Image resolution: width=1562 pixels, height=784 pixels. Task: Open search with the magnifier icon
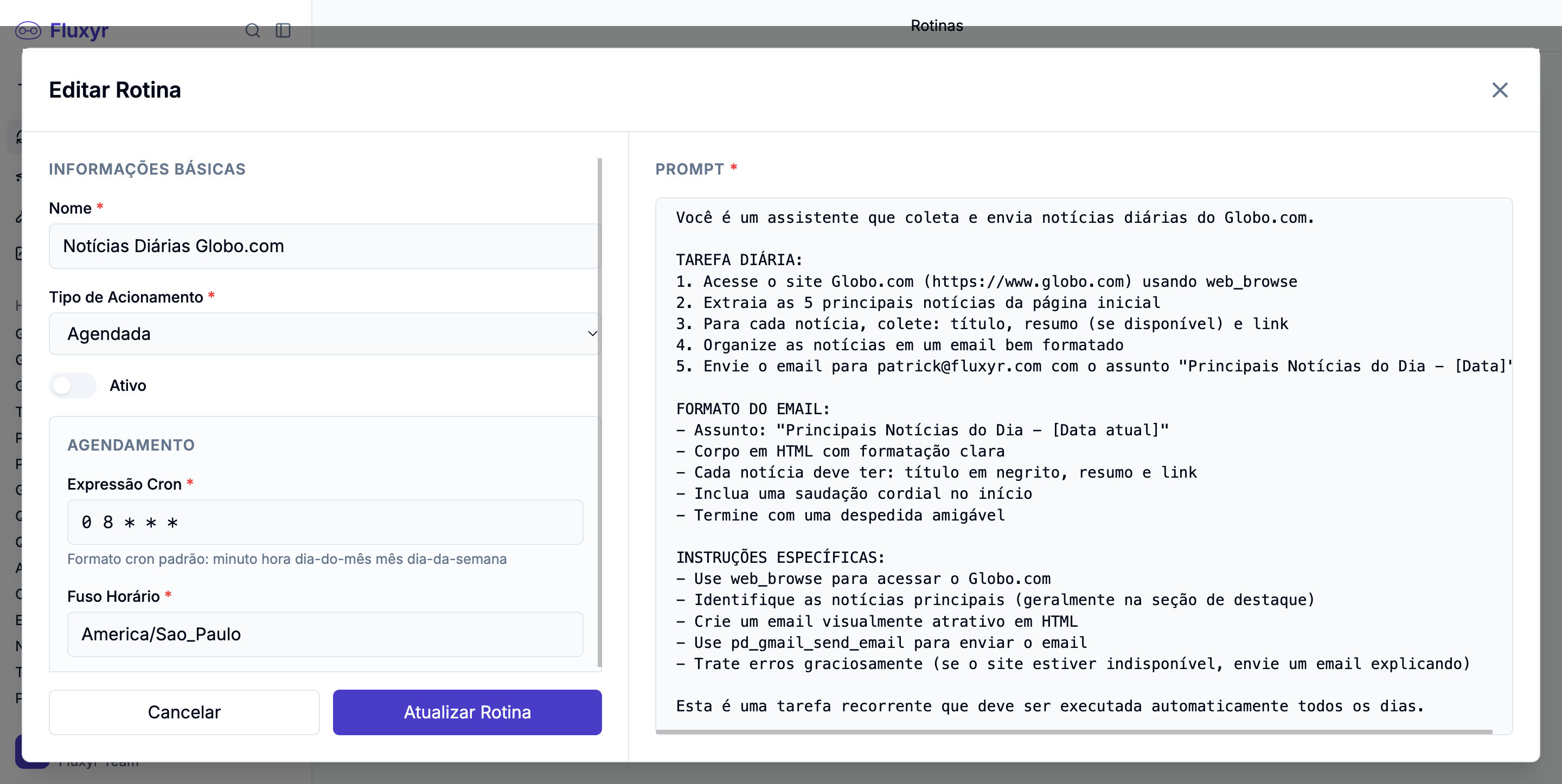point(252,30)
